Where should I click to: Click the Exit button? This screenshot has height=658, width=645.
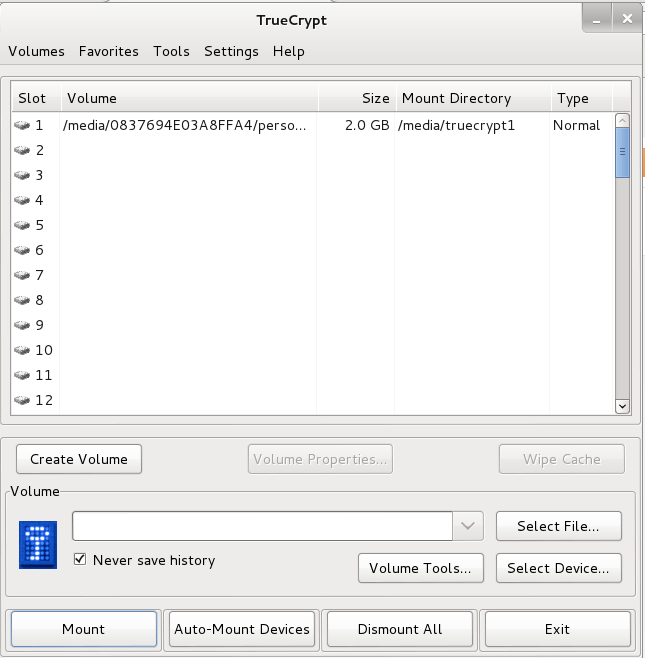coord(558,629)
